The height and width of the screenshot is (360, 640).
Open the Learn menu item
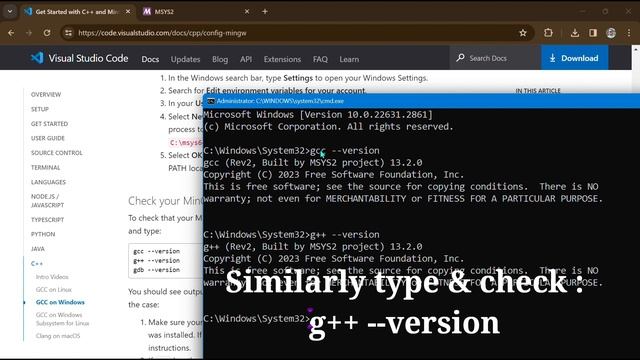coord(349,59)
